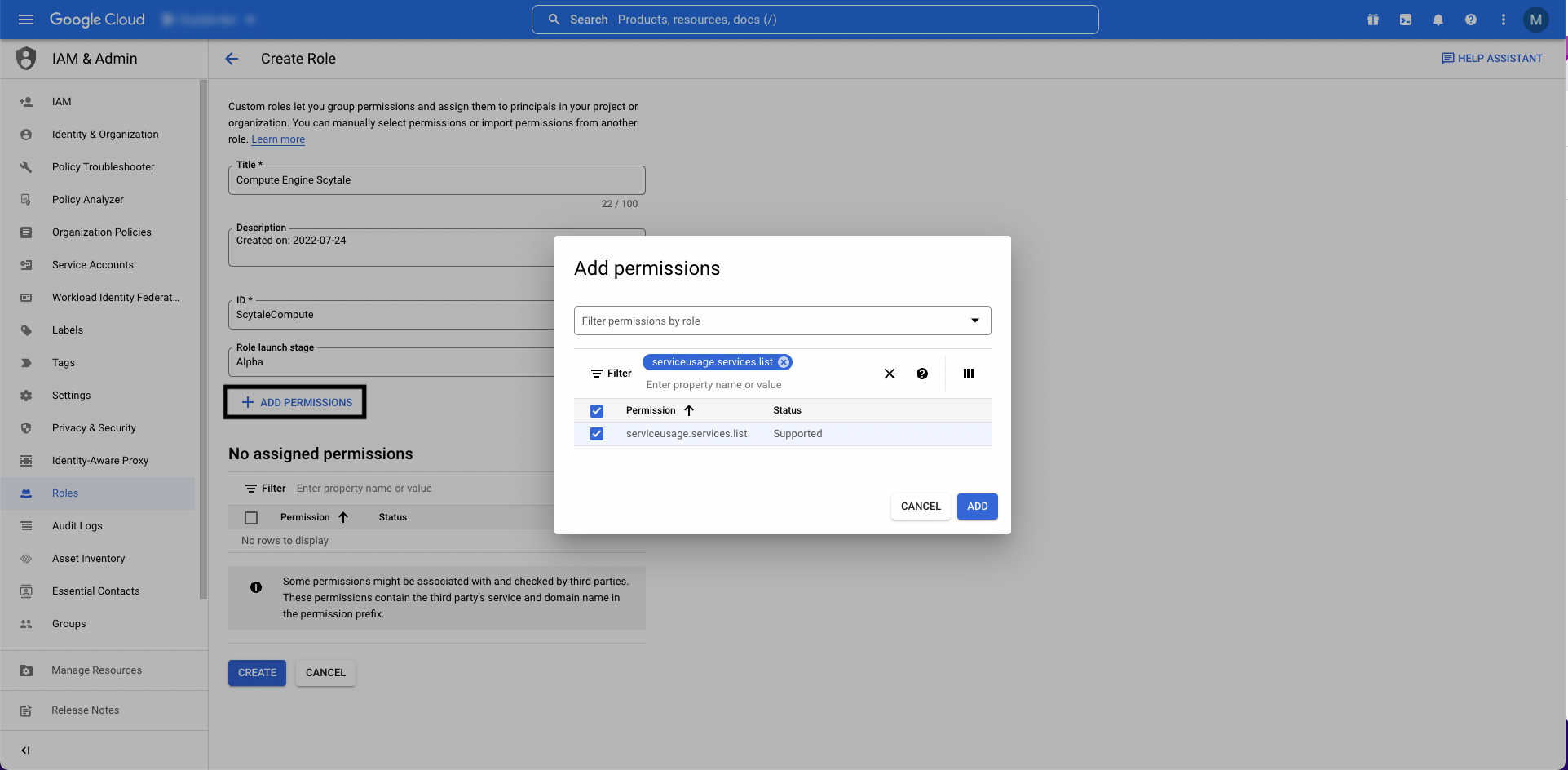The height and width of the screenshot is (770, 1568).
Task: Click the IAM & Admin shield icon
Action: 26,59
